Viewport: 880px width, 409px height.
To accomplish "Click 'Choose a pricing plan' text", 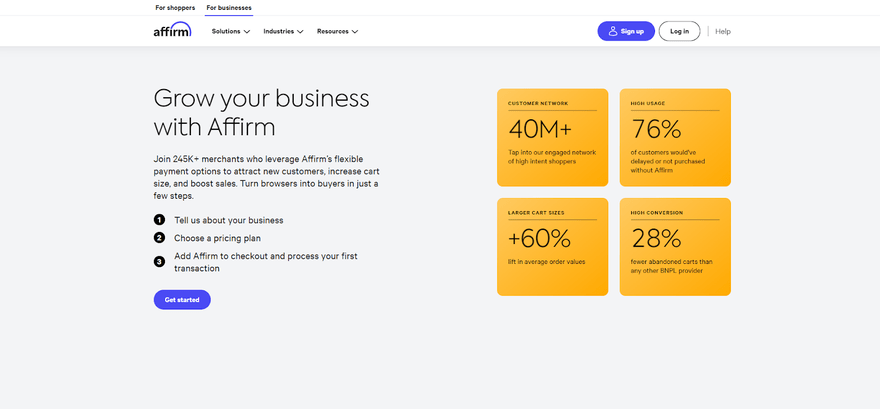I will click(x=217, y=238).
